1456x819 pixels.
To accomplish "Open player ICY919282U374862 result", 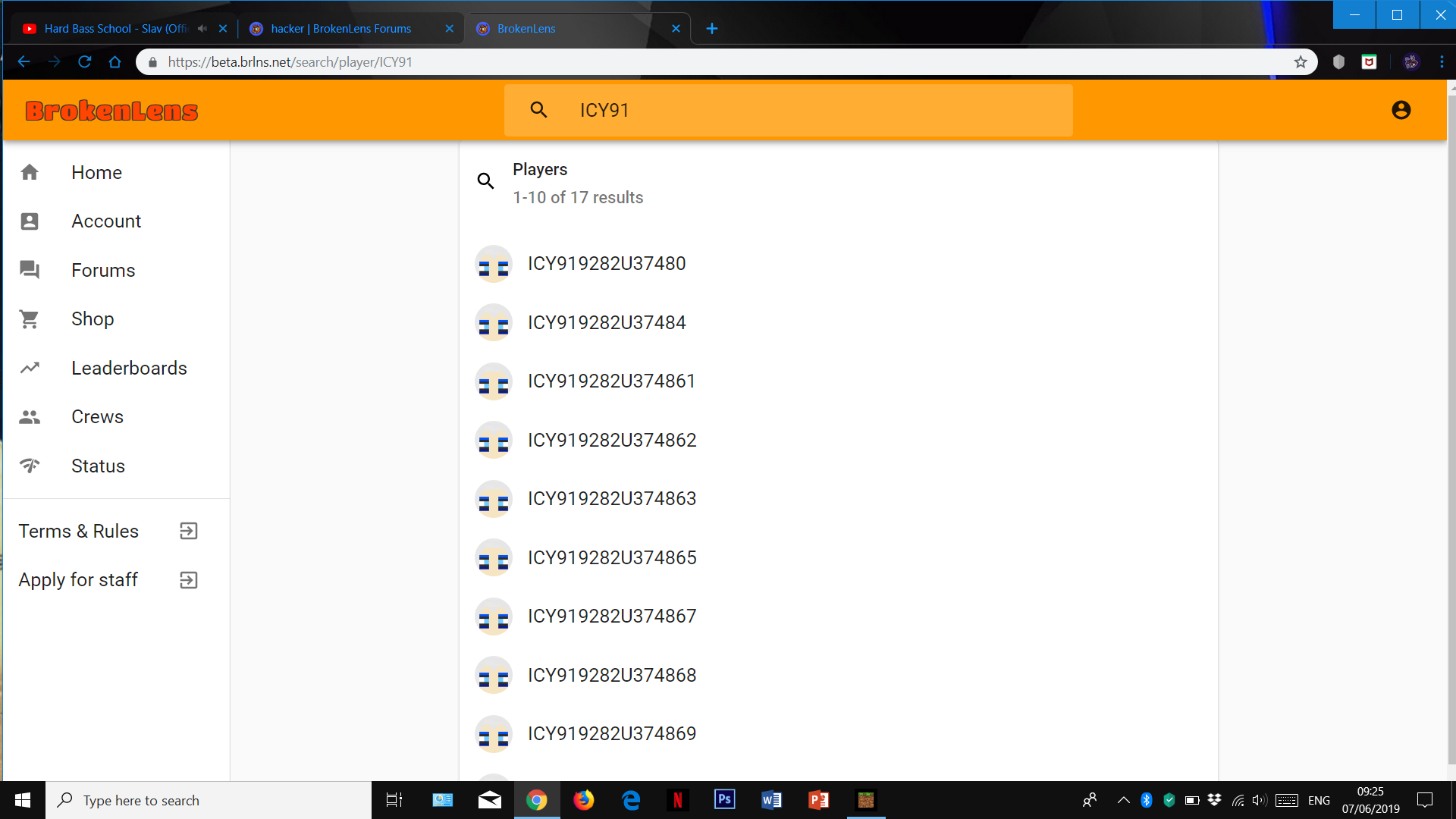I will (x=838, y=441).
